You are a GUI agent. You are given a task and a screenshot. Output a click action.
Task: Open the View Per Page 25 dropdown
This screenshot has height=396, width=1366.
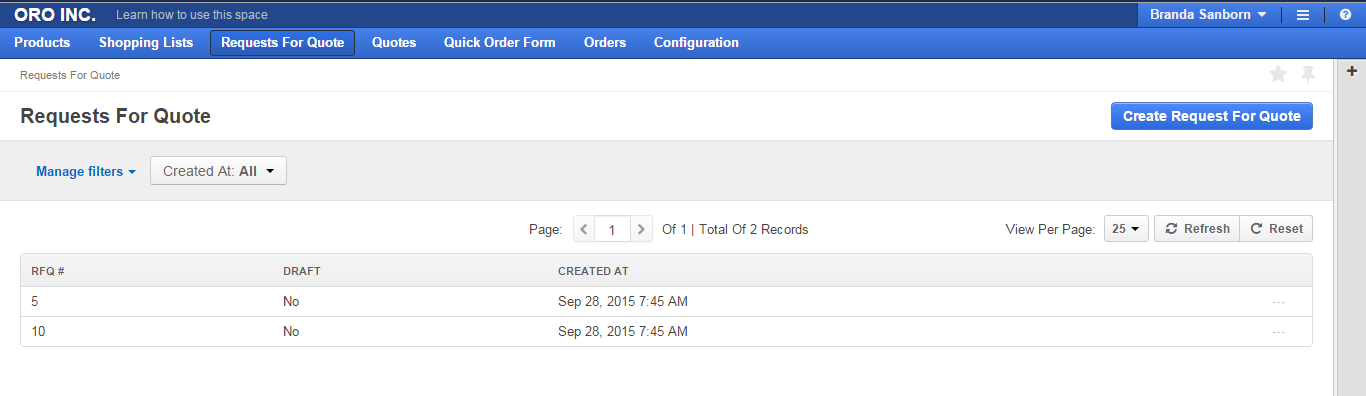point(1126,229)
